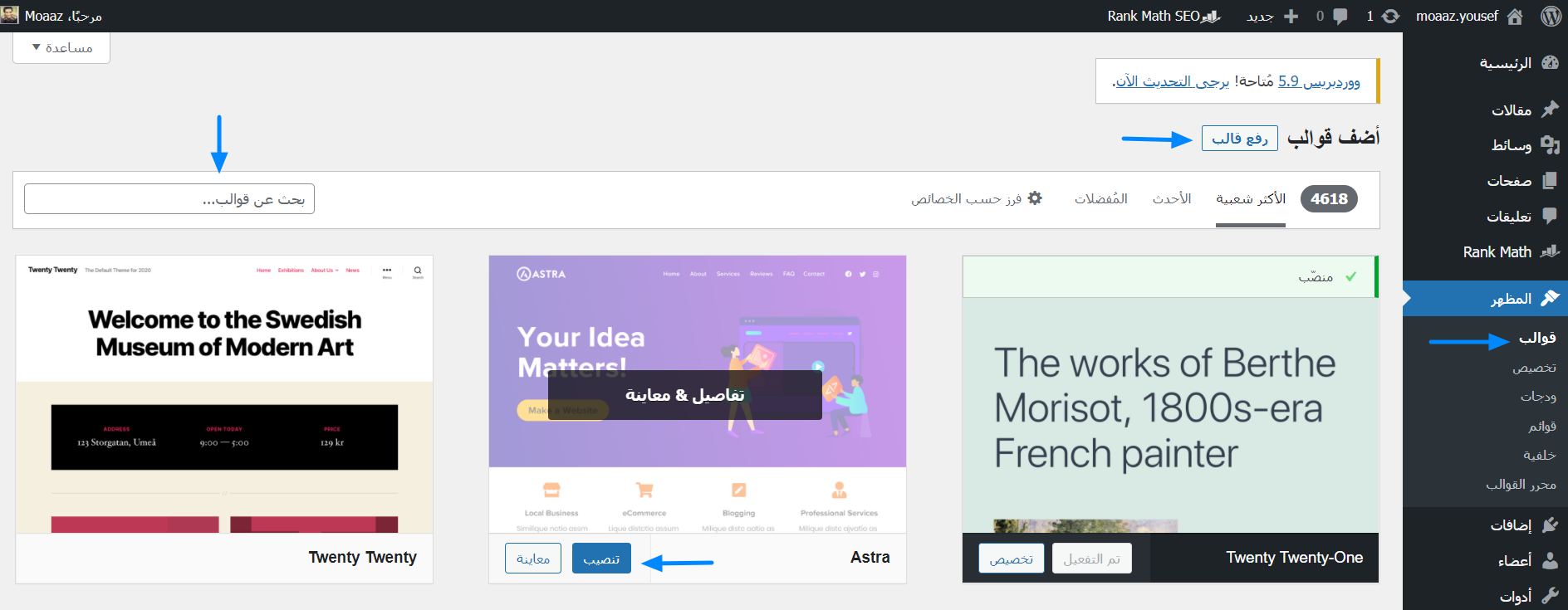Click the plus icon for new content
1568x610 pixels.
pyautogui.click(x=1291, y=16)
